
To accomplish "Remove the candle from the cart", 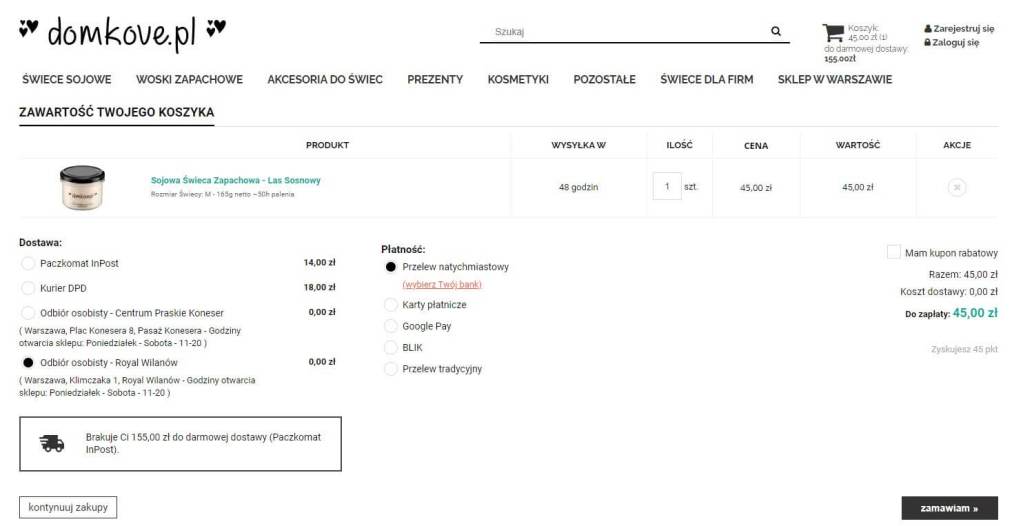I will pyautogui.click(x=956, y=187).
